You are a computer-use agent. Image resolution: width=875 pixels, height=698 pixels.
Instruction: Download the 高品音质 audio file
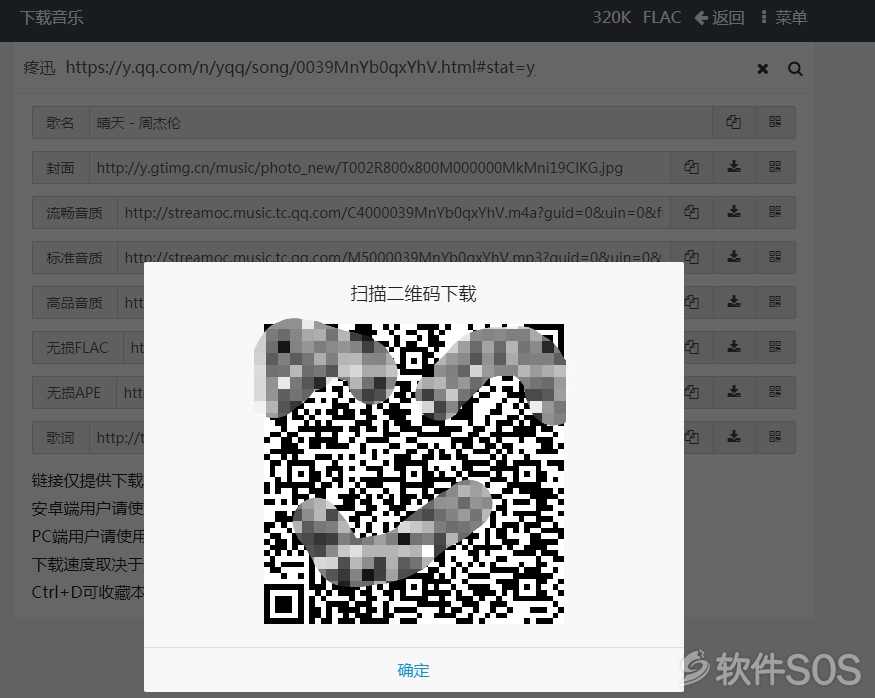coord(734,302)
